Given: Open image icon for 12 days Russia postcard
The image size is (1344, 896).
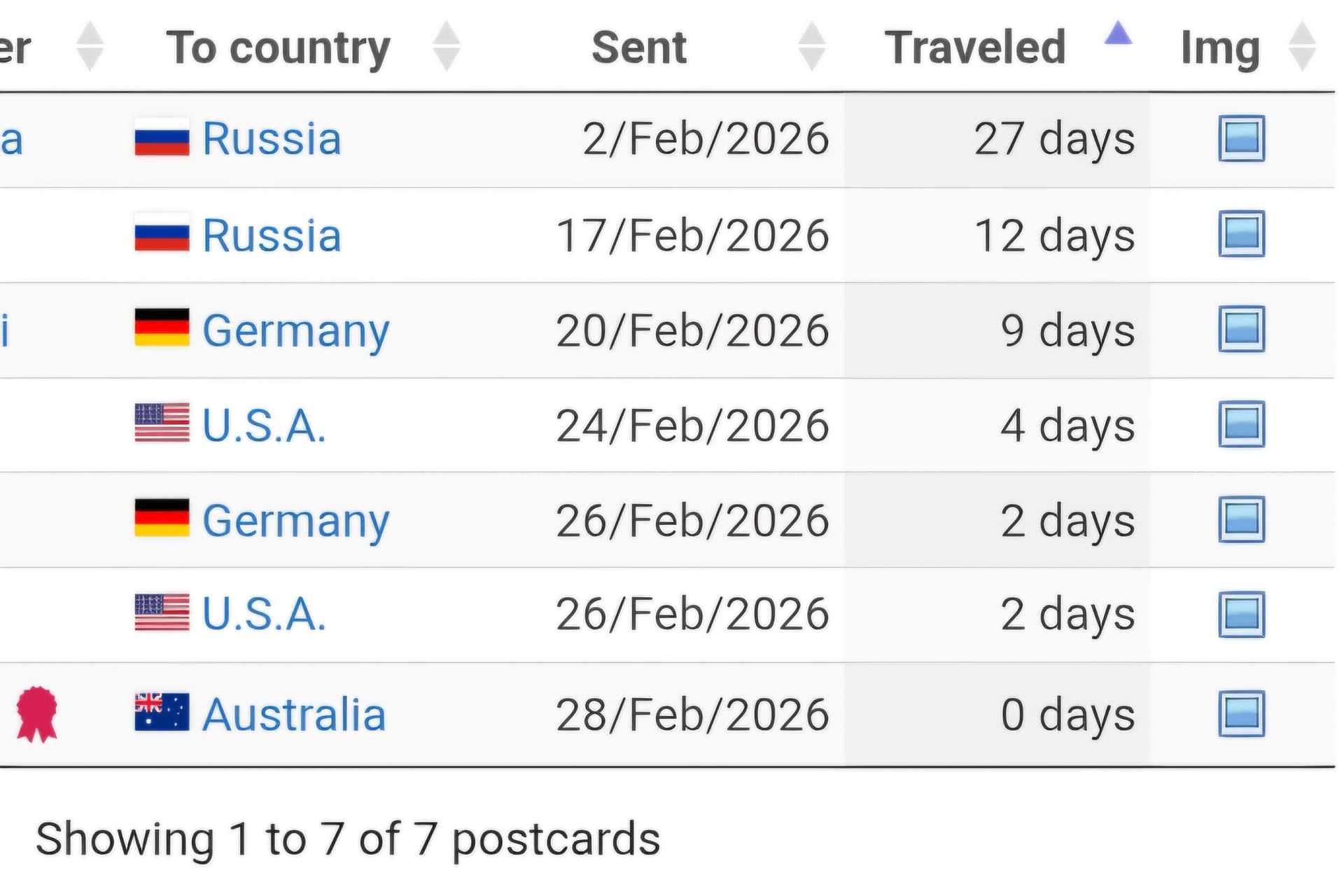Looking at the screenshot, I should (x=1241, y=234).
